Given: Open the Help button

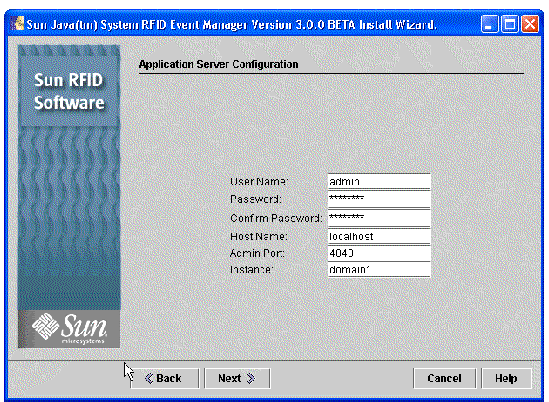Looking at the screenshot, I should pos(506,378).
